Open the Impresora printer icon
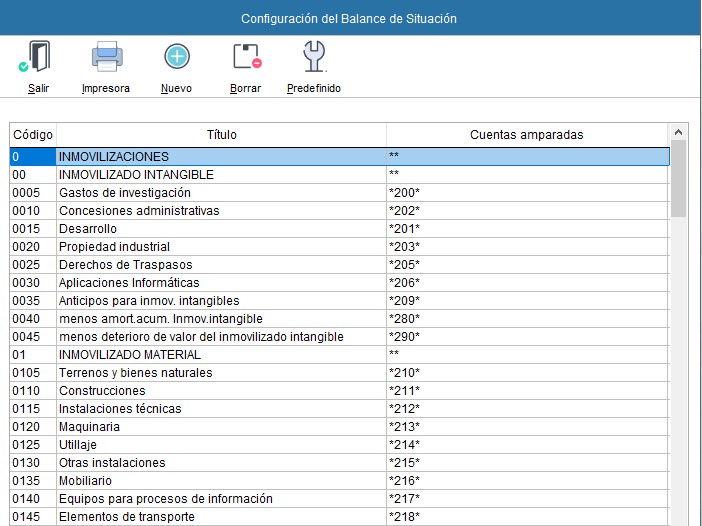Screen dimensions: 702x526 [106, 58]
